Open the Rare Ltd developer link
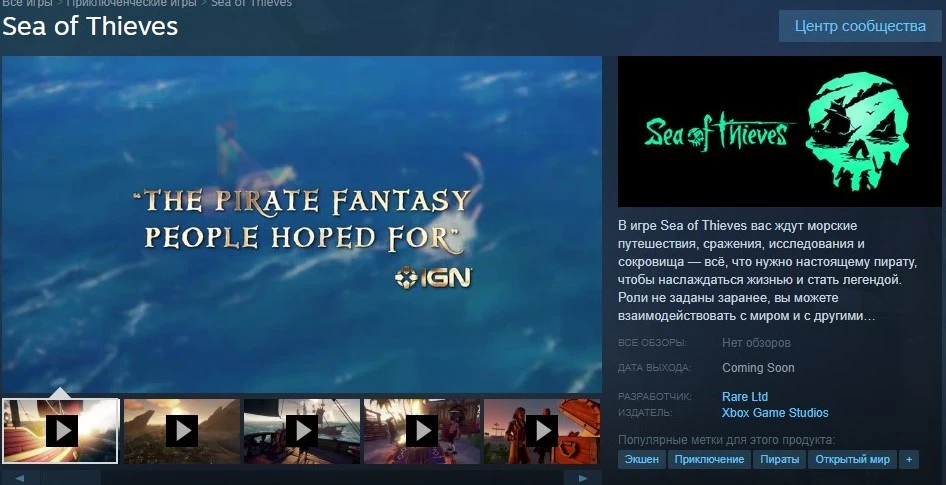 tap(744, 396)
